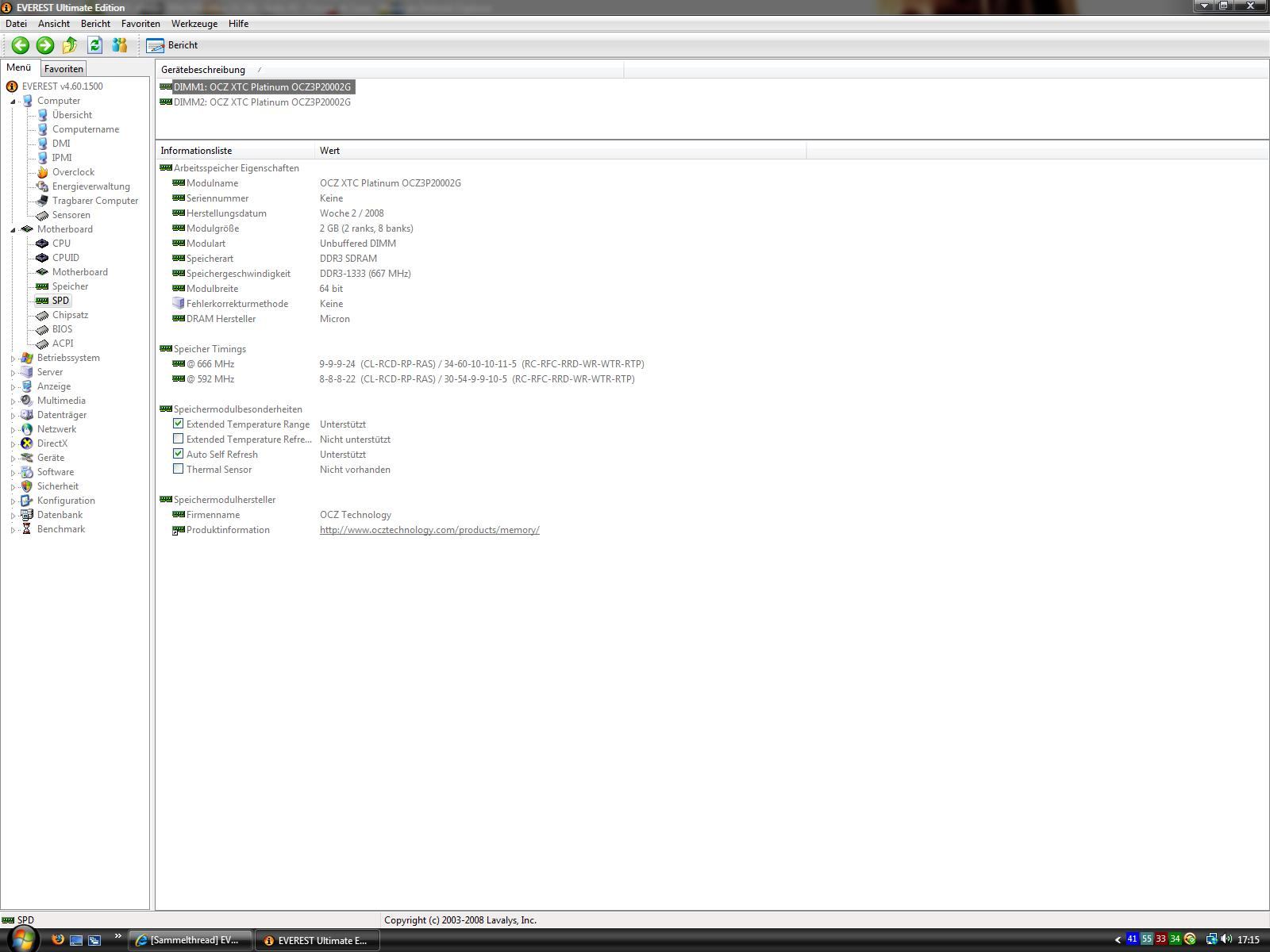Switch to the Menü tab in the sidebar
The height and width of the screenshot is (952, 1270).
point(19,68)
